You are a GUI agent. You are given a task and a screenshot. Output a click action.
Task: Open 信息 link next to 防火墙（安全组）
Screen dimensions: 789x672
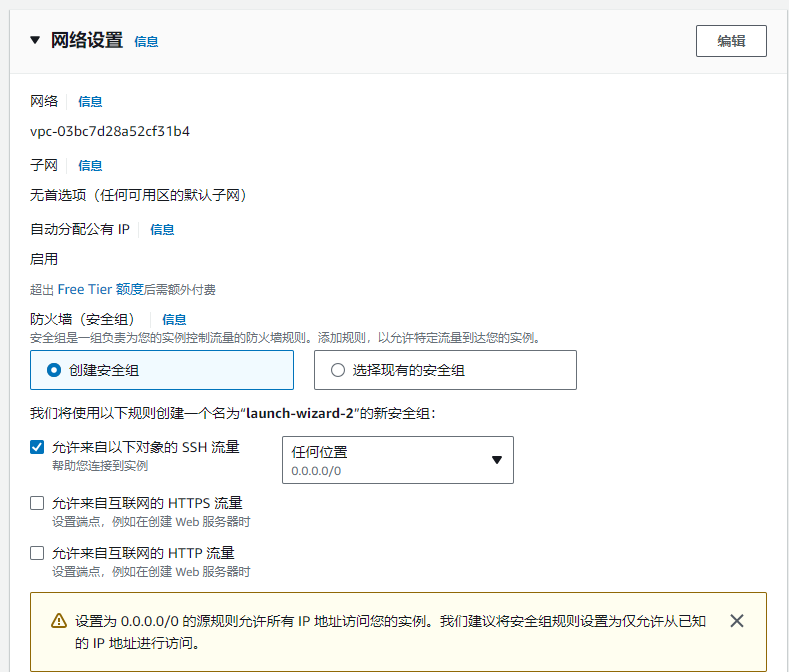coord(174,319)
